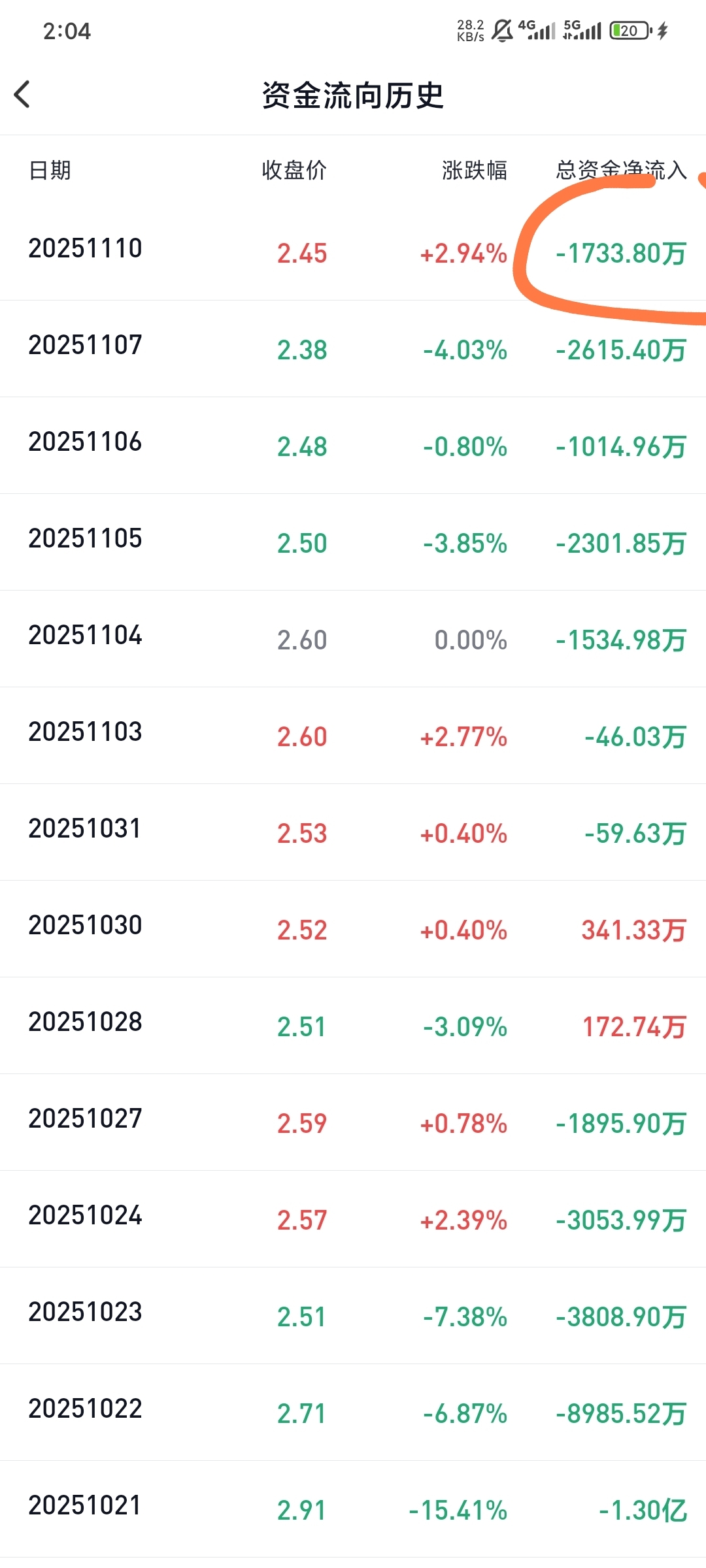Tap the 5G signal strength icon
The width and height of the screenshot is (706, 1568).
coord(582,30)
